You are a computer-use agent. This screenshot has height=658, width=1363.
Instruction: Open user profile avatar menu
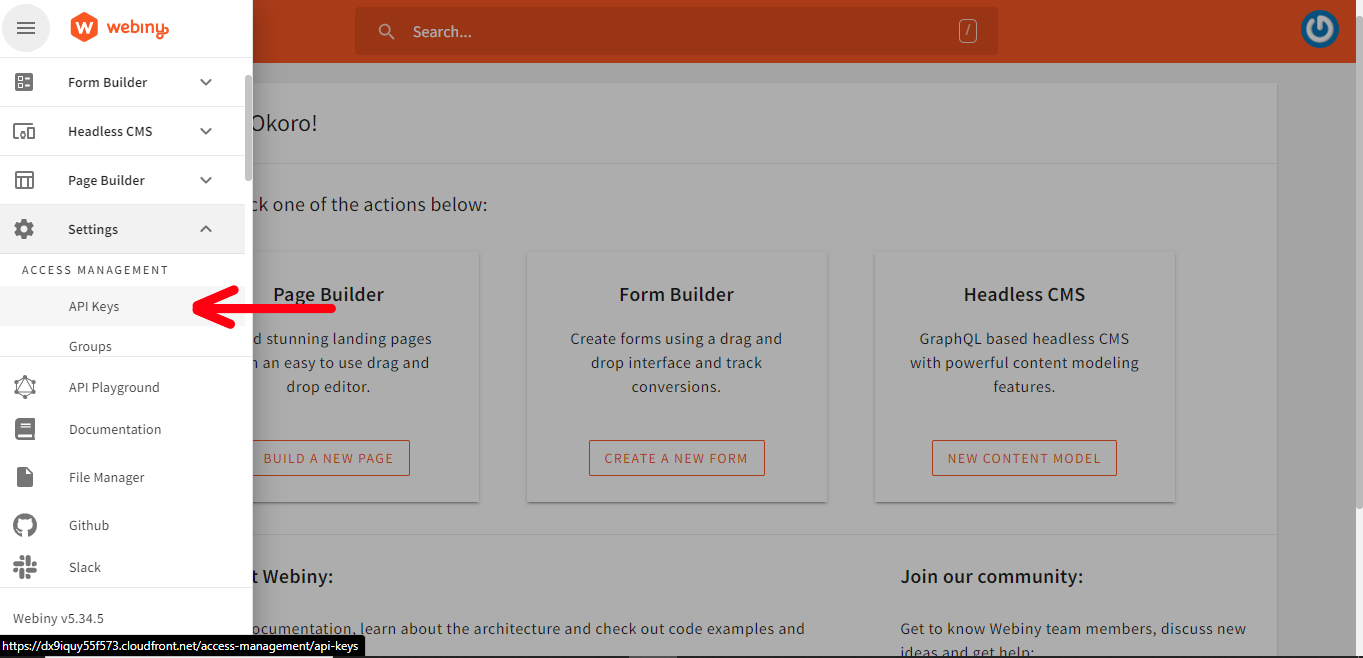tap(1320, 29)
